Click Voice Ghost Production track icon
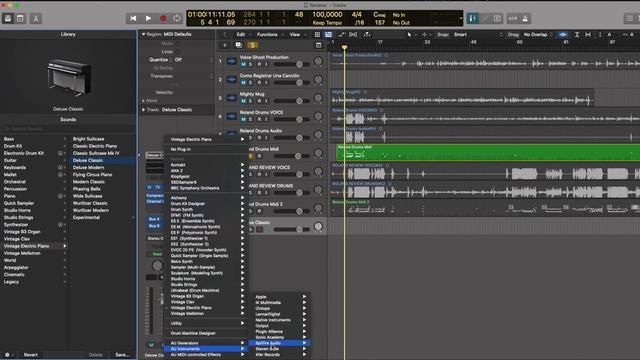The width and height of the screenshot is (640, 360). [231, 61]
